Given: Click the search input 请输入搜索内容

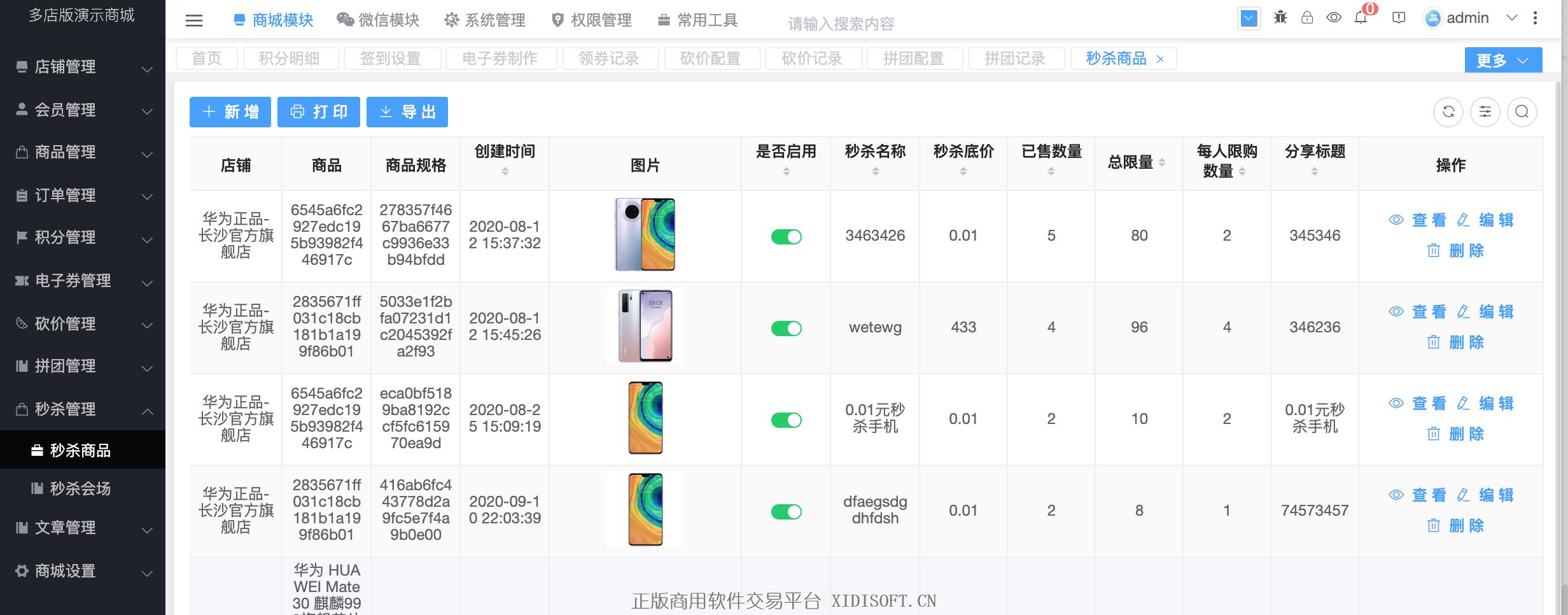Looking at the screenshot, I should (841, 24).
